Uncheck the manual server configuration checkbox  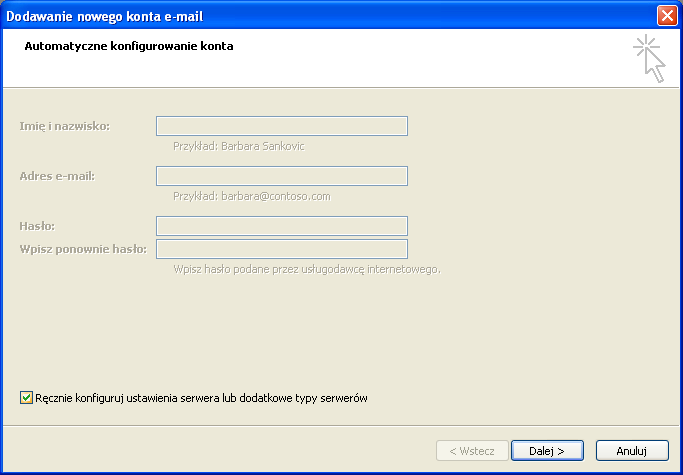coord(26,398)
